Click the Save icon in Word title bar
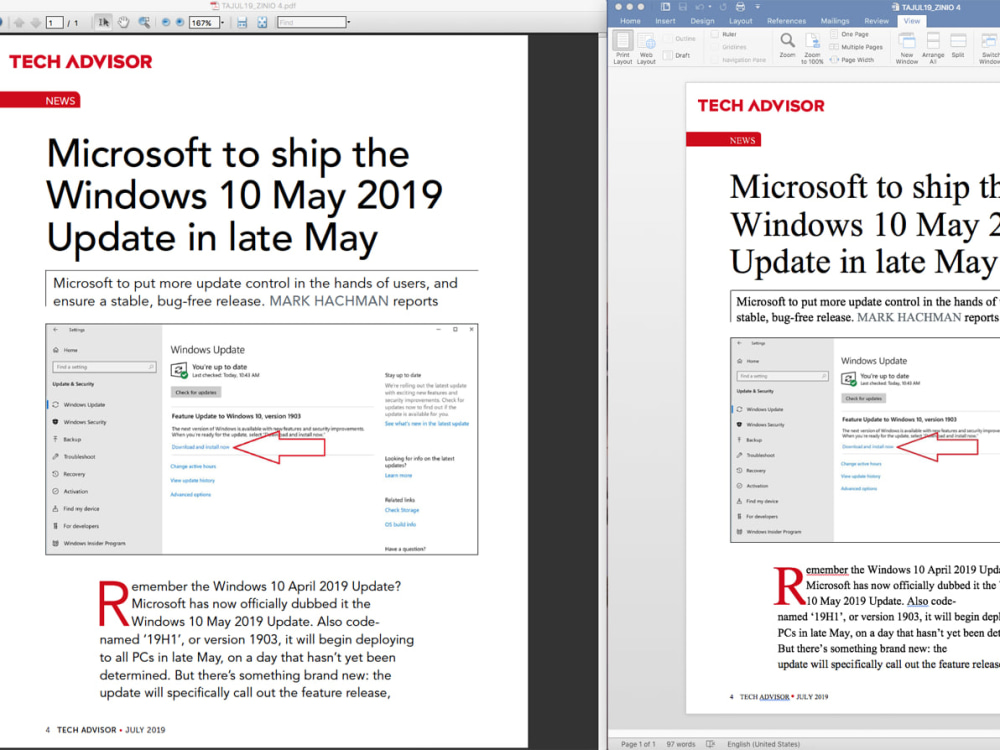Viewport: 1000px width, 750px height. tap(683, 6)
